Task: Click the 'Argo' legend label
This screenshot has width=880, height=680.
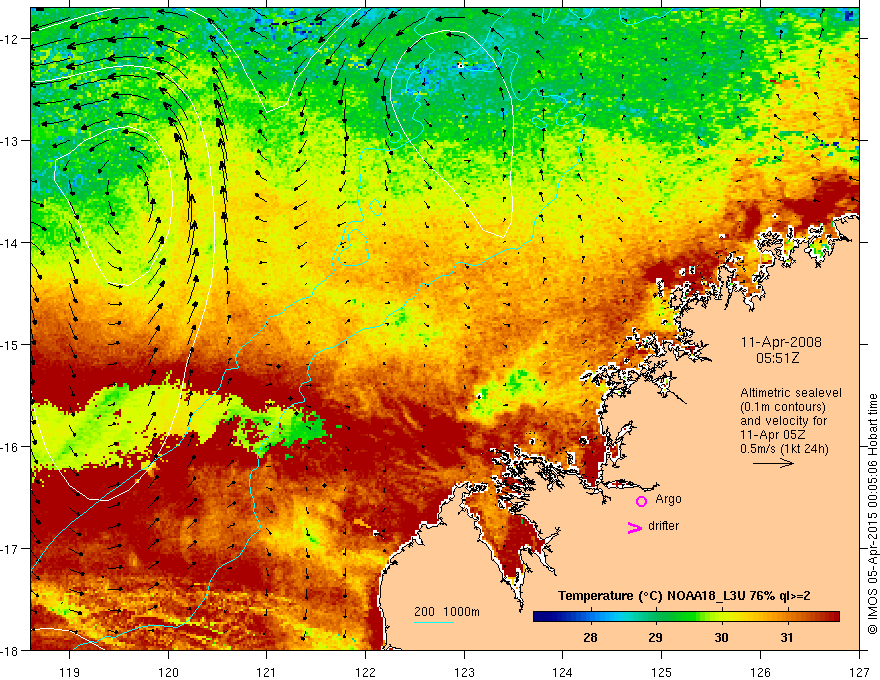Action: (x=668, y=499)
